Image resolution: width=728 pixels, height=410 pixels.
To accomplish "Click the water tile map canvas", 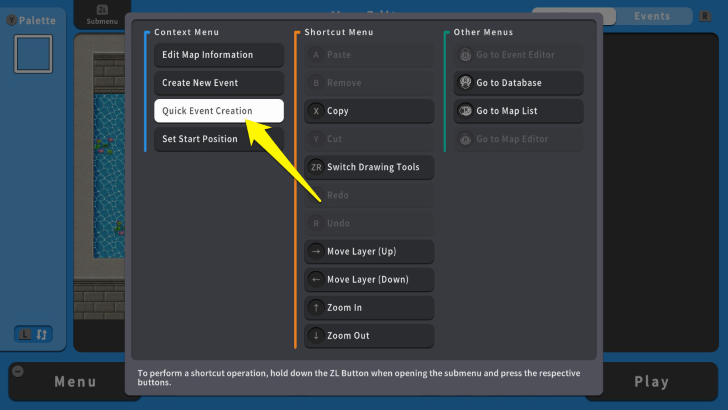I will 109,176.
